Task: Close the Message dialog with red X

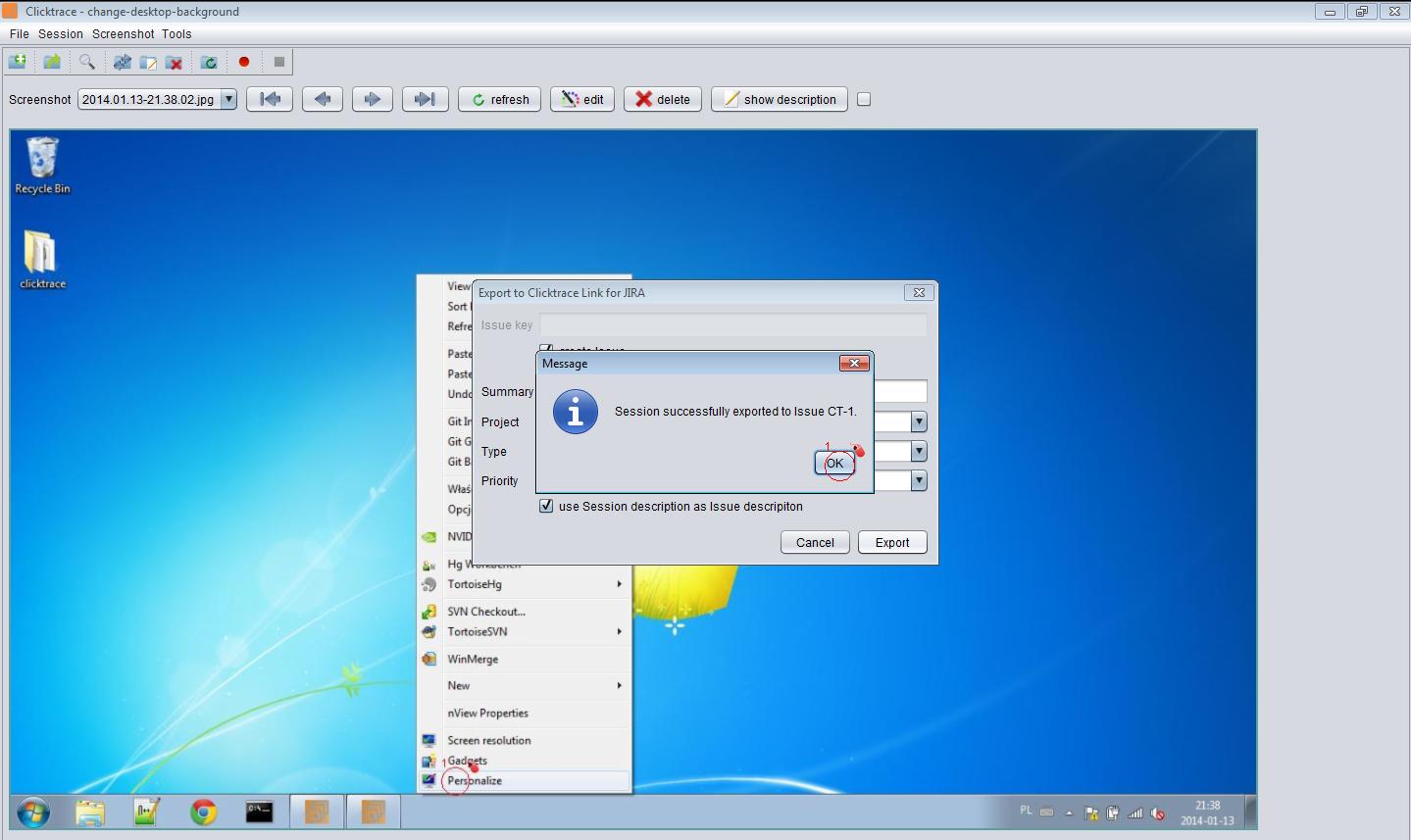Action: click(x=854, y=363)
